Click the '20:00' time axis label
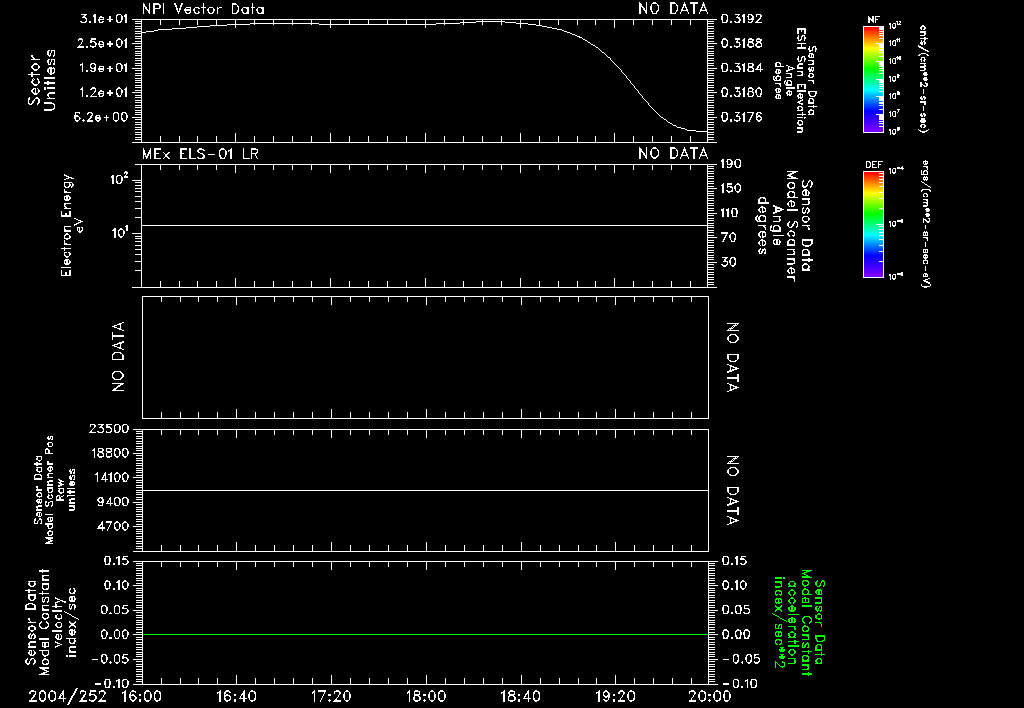Viewport: 1024px width, 708px height. point(710,696)
